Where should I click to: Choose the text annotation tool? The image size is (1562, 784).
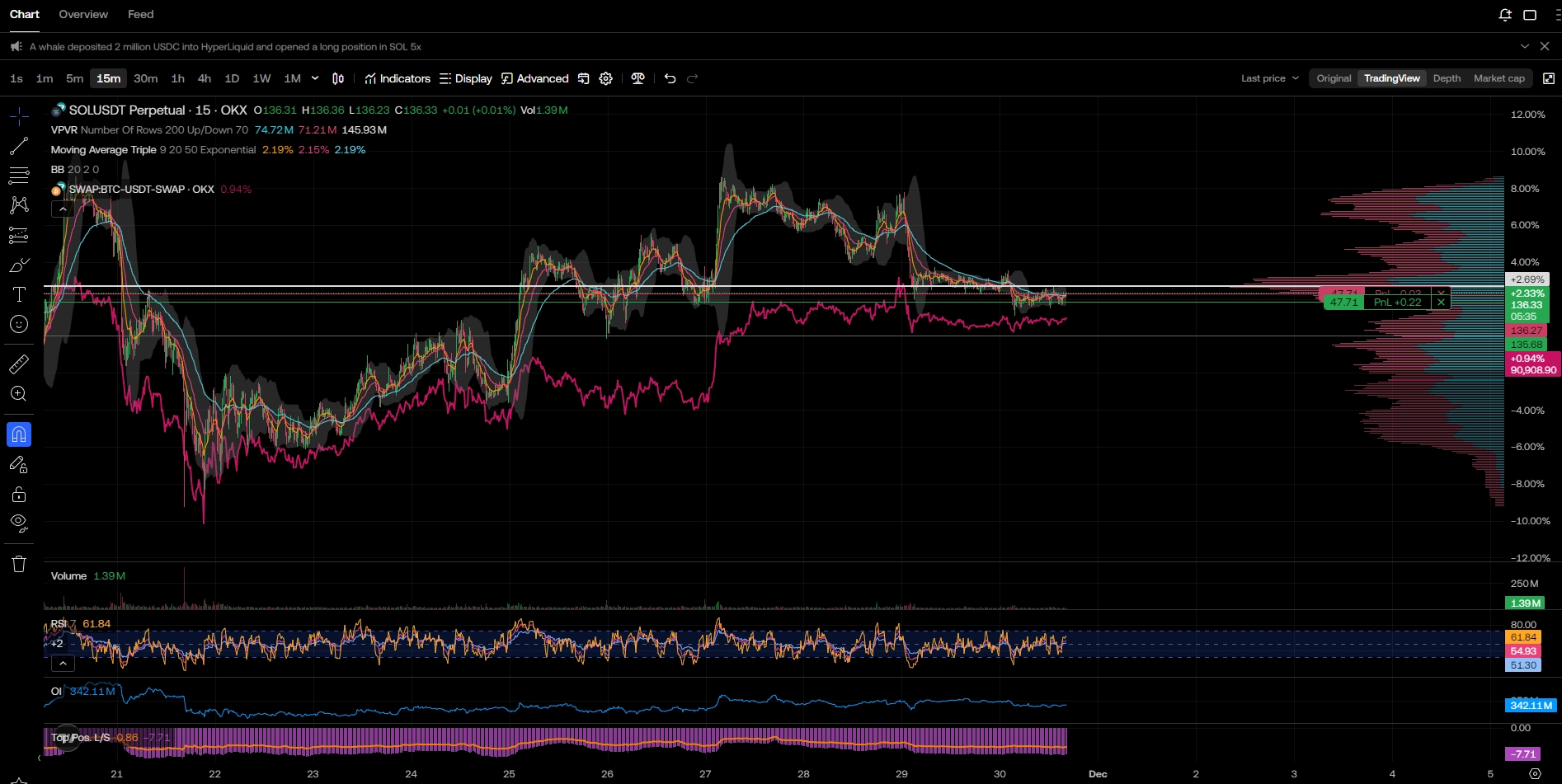point(18,295)
